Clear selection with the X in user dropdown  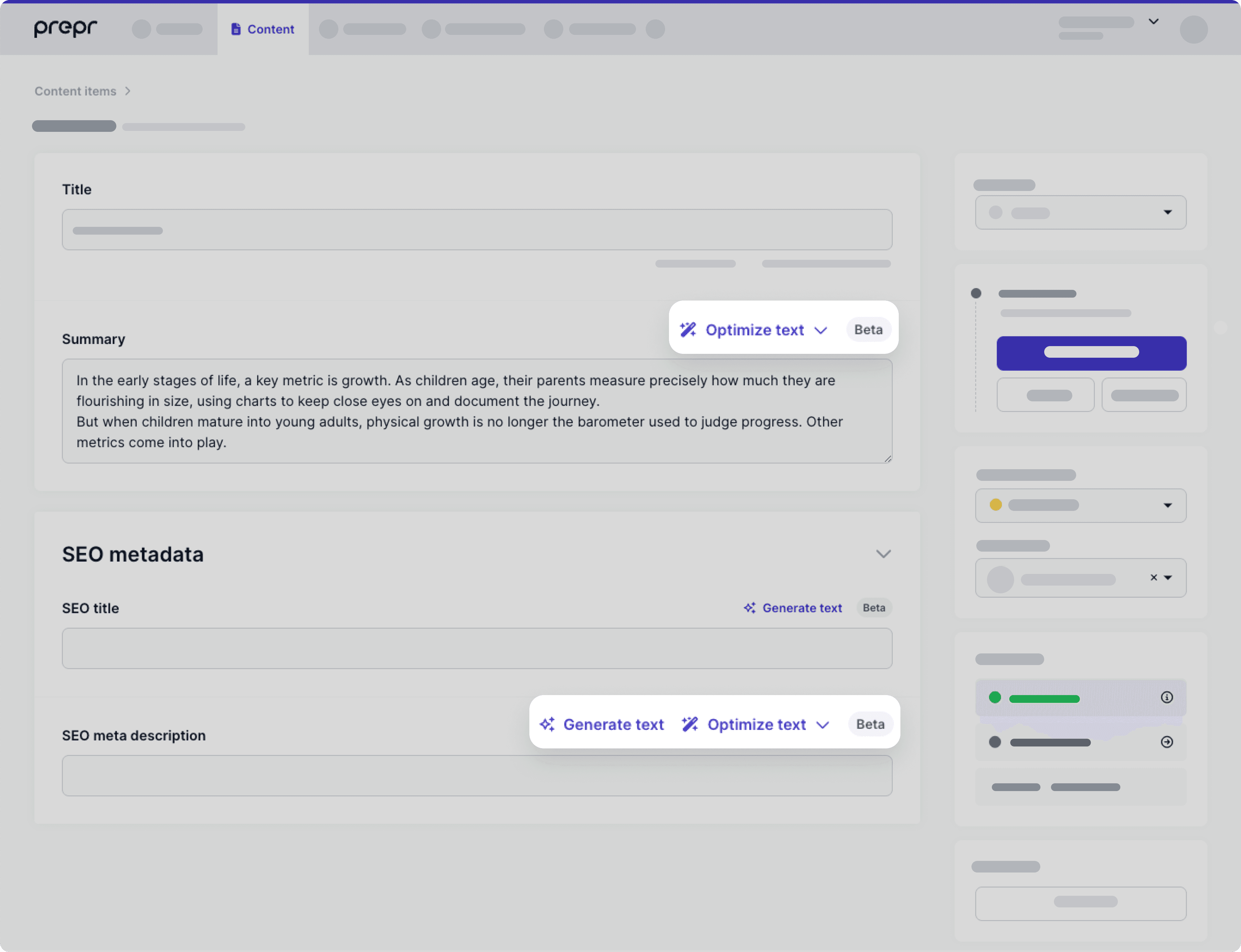tap(1153, 577)
